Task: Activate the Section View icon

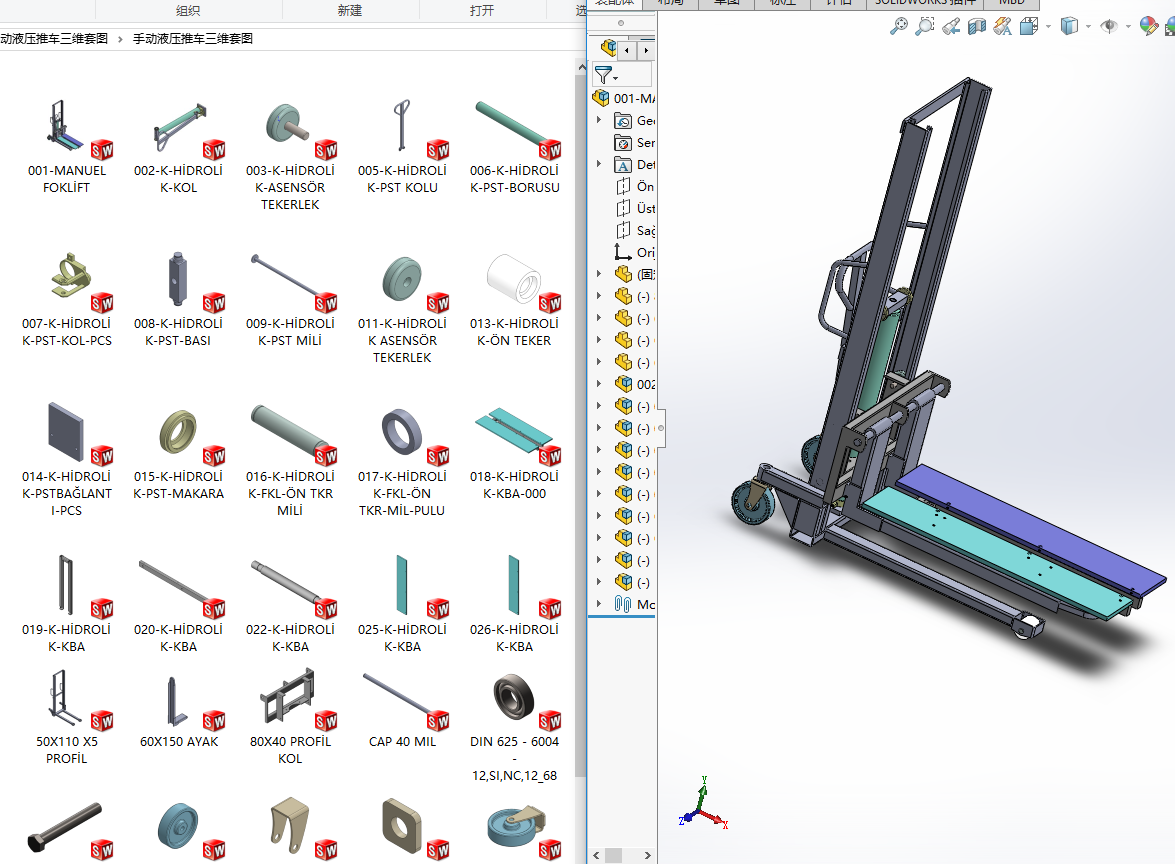Action: coord(977,27)
